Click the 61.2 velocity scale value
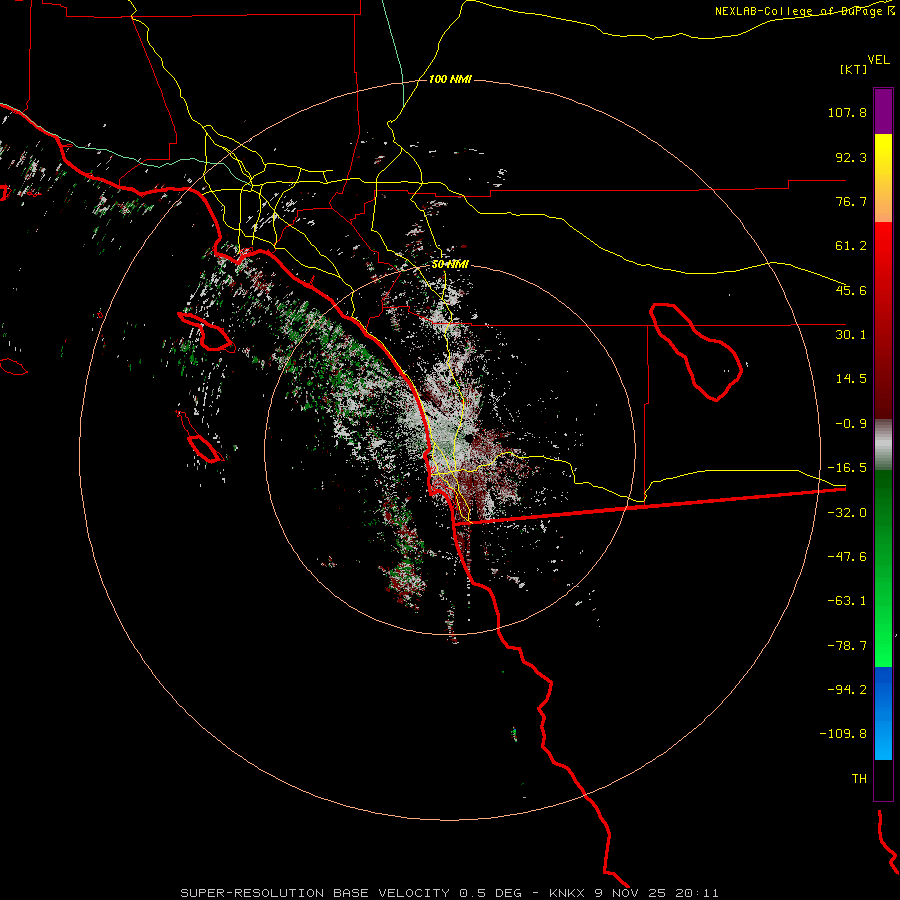This screenshot has width=900, height=900. pyautogui.click(x=851, y=246)
